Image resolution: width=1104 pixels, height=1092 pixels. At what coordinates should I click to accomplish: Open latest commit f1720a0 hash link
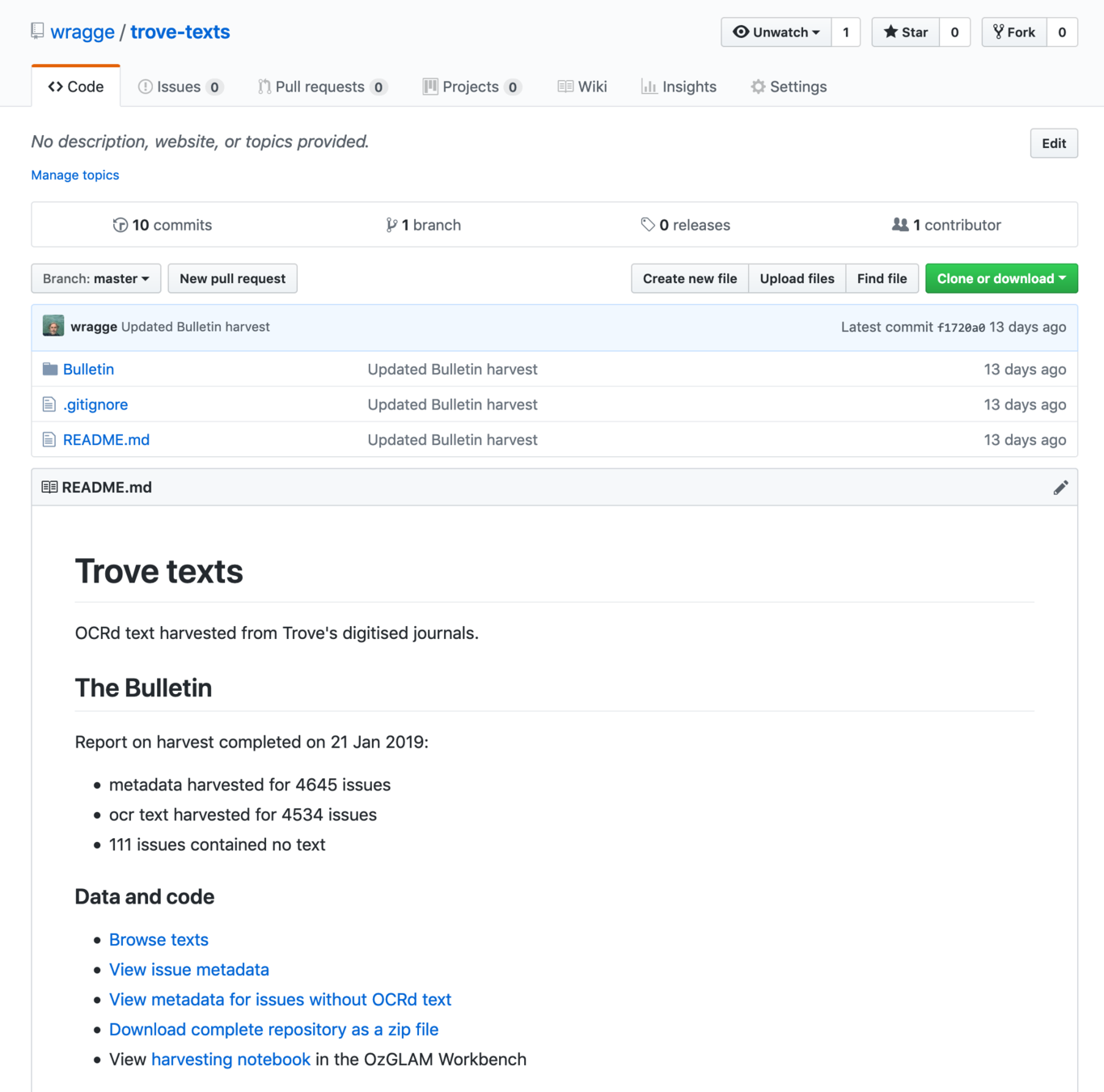[x=961, y=328]
